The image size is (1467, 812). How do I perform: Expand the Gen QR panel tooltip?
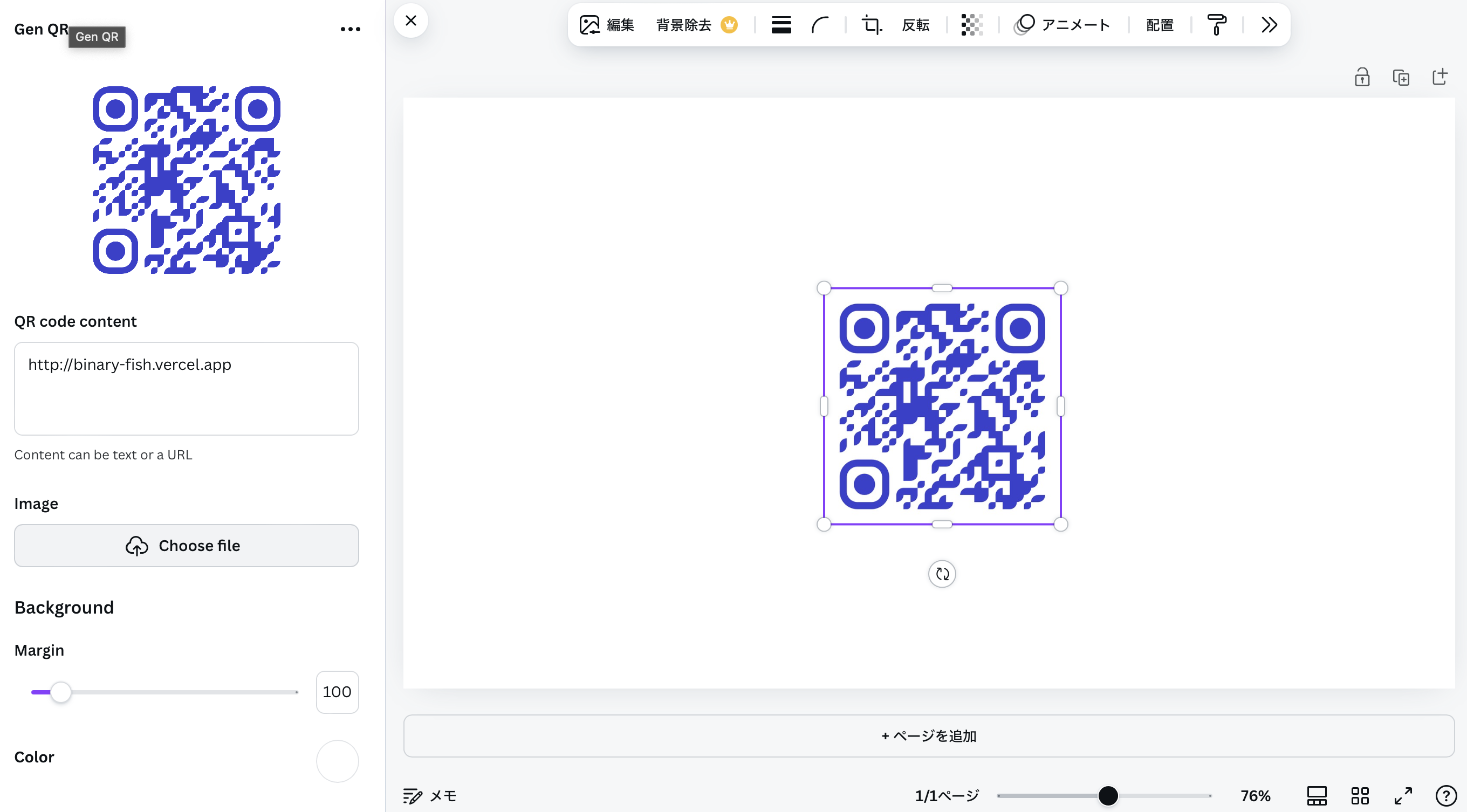point(96,36)
